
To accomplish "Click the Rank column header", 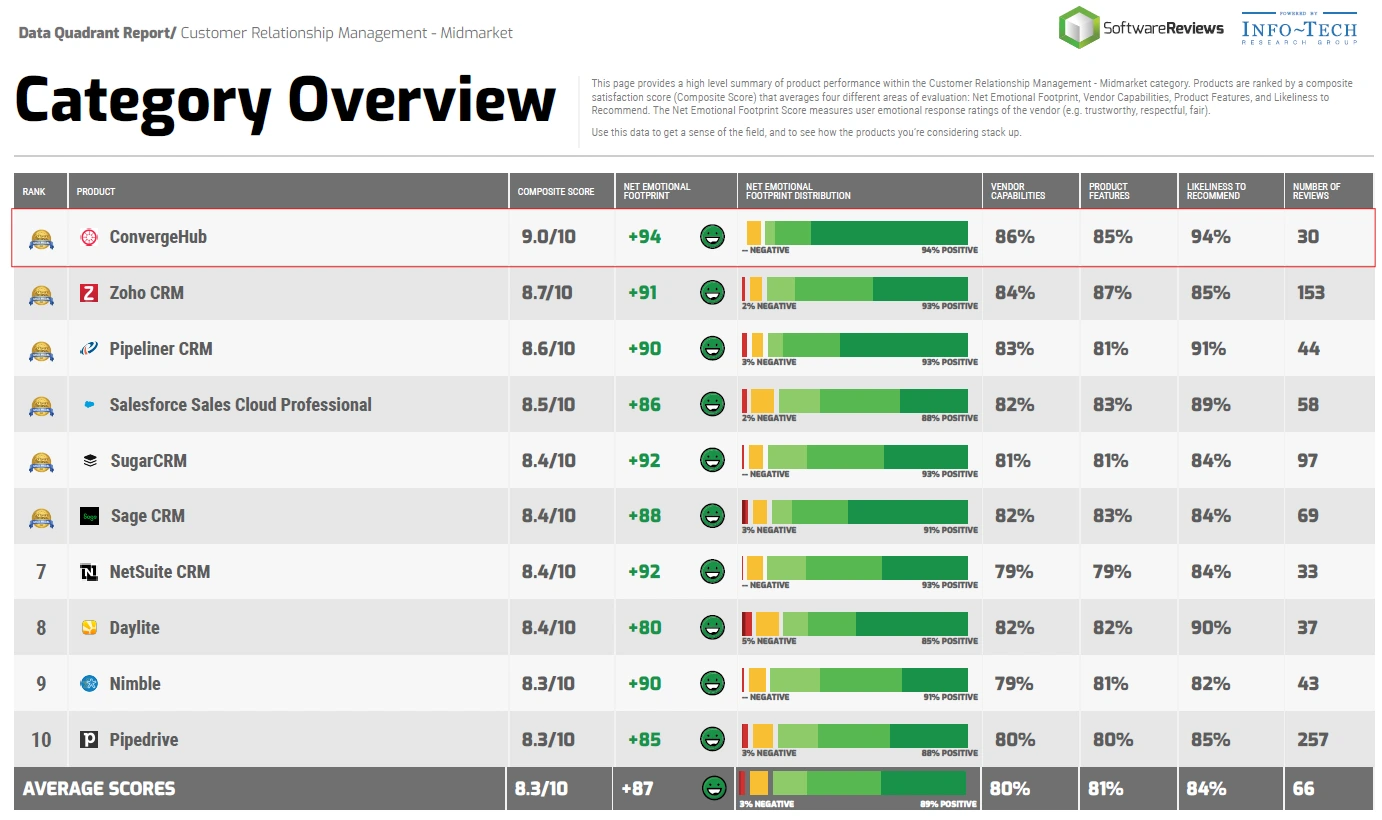I will (41, 190).
